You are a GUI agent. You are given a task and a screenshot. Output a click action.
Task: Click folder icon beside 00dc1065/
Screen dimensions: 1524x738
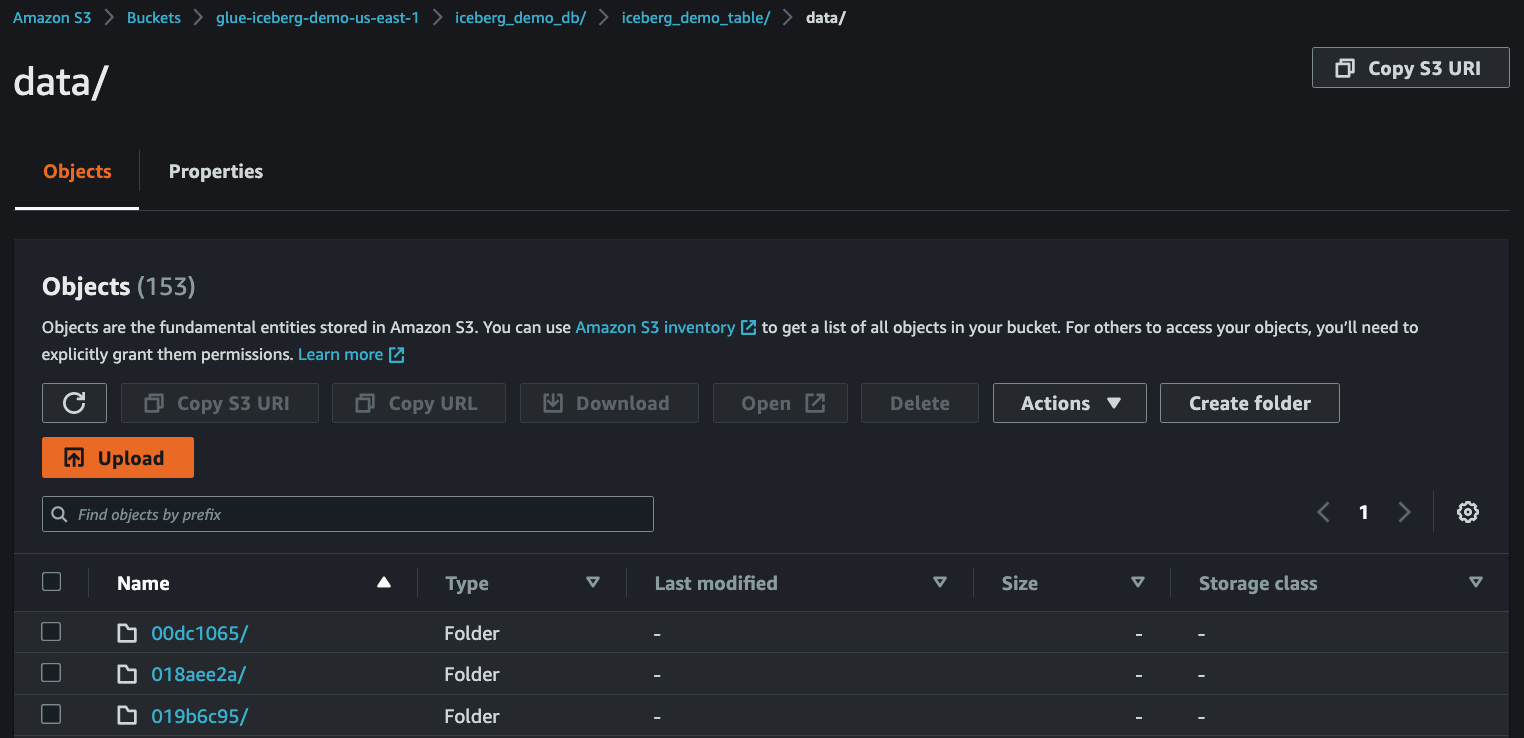[x=127, y=633]
